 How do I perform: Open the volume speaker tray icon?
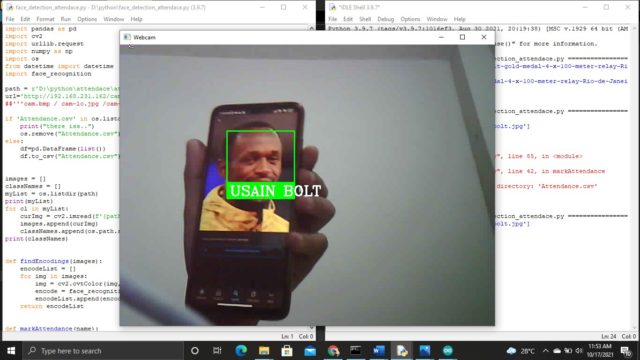click(x=579, y=351)
